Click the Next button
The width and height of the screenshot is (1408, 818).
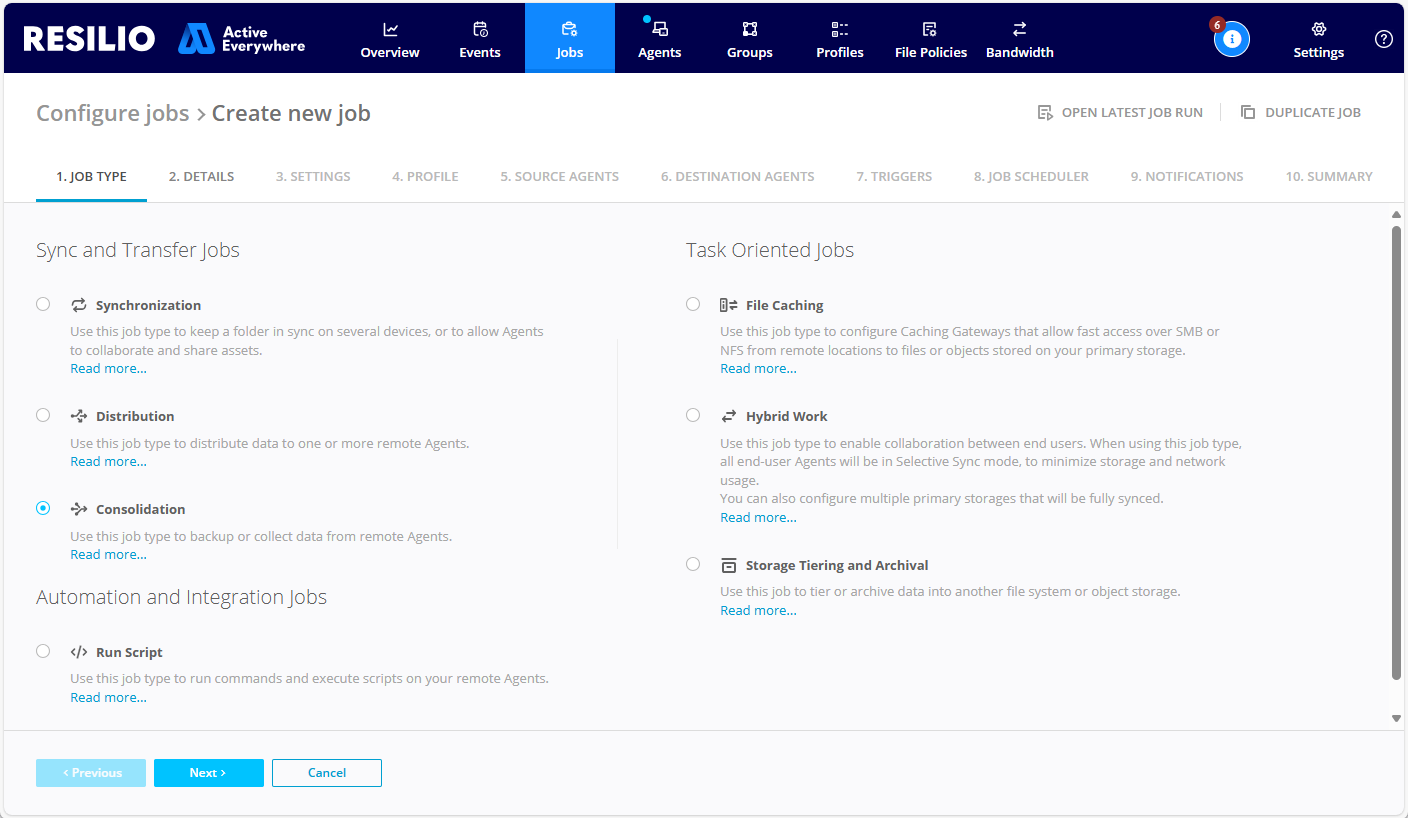pos(208,772)
